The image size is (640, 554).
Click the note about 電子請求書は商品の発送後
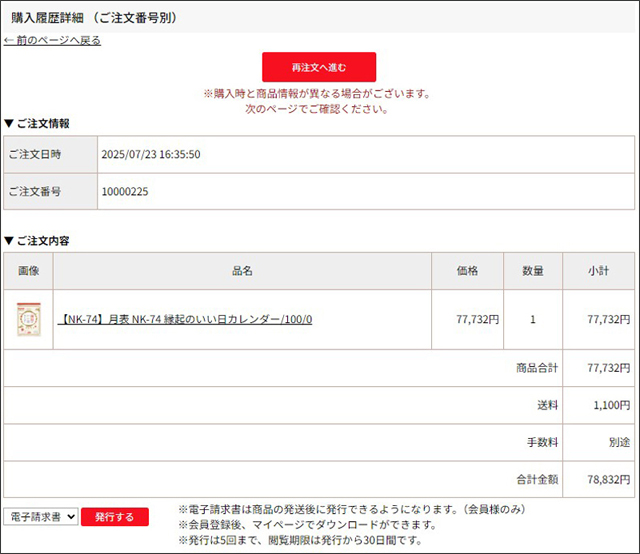352,510
